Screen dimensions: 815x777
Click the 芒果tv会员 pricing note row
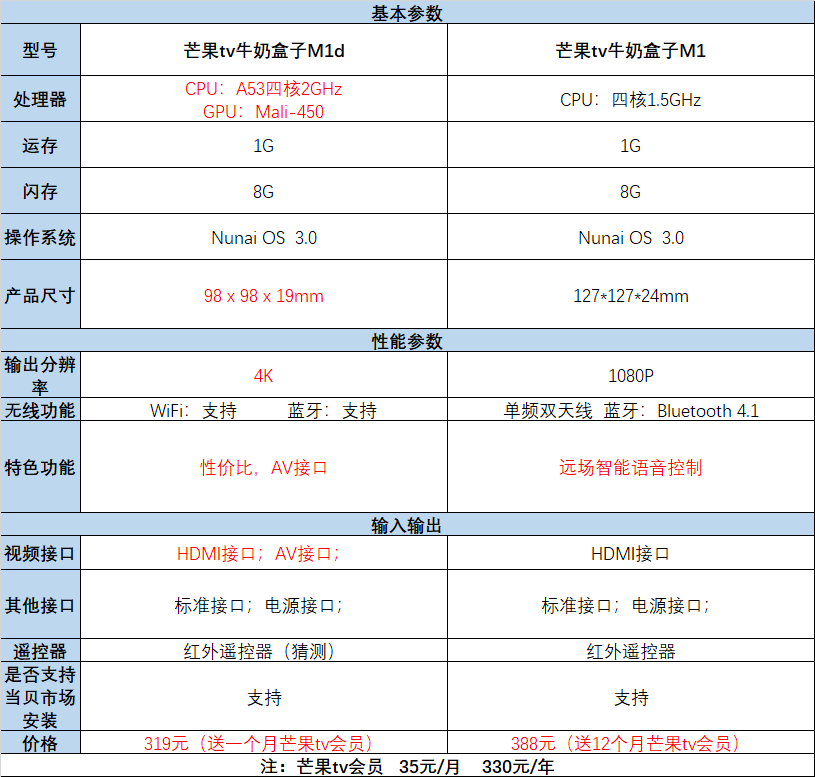[x=407, y=766]
